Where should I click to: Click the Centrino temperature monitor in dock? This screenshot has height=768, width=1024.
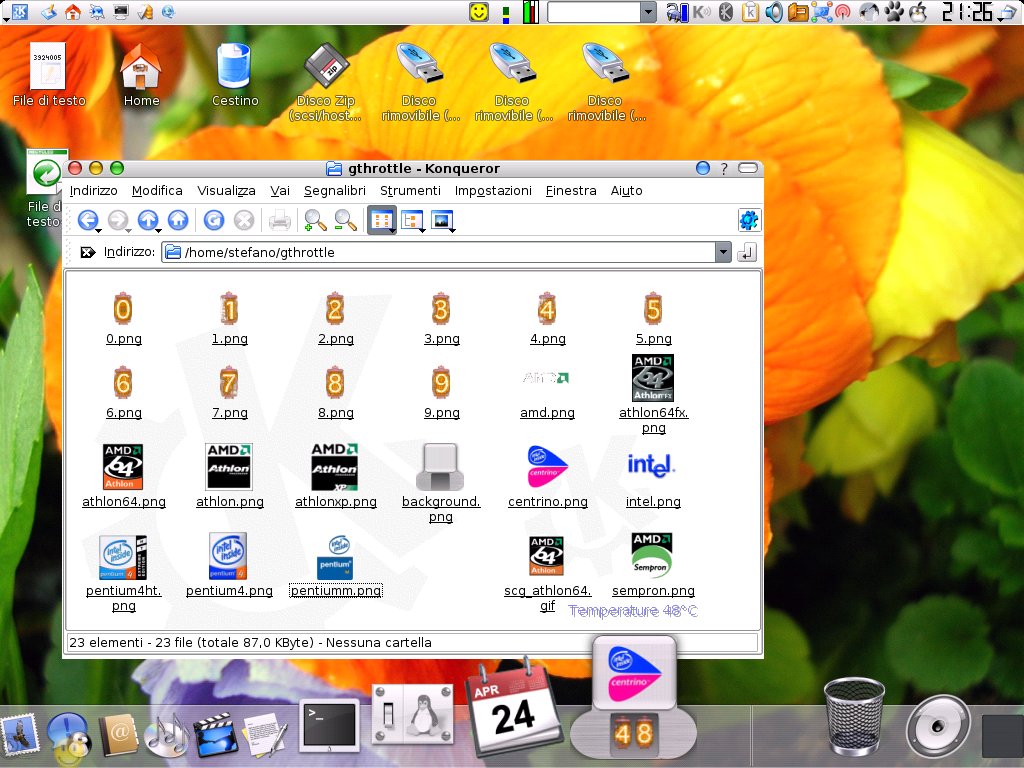coord(633,696)
